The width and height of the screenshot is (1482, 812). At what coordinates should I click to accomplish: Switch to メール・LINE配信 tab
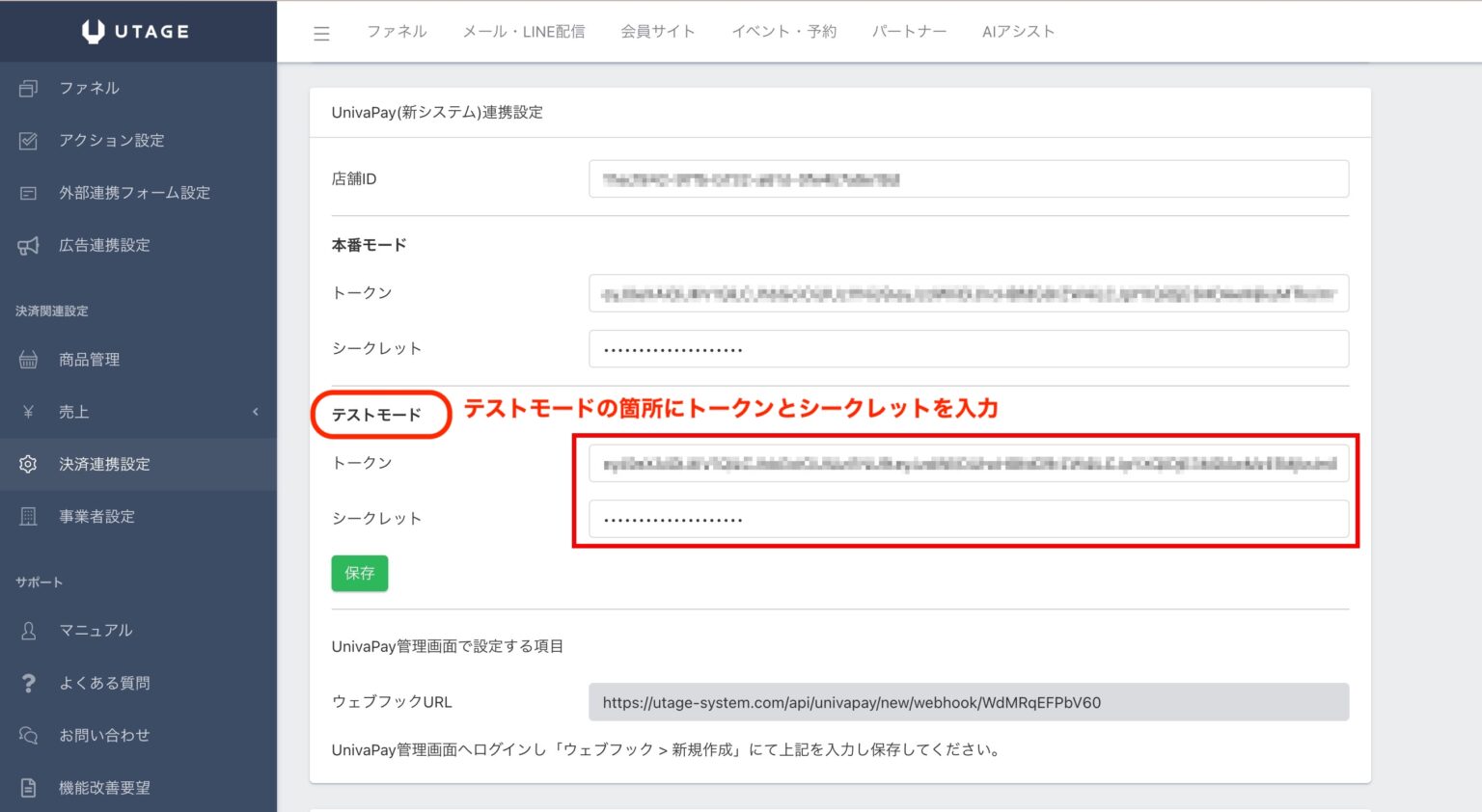click(524, 31)
